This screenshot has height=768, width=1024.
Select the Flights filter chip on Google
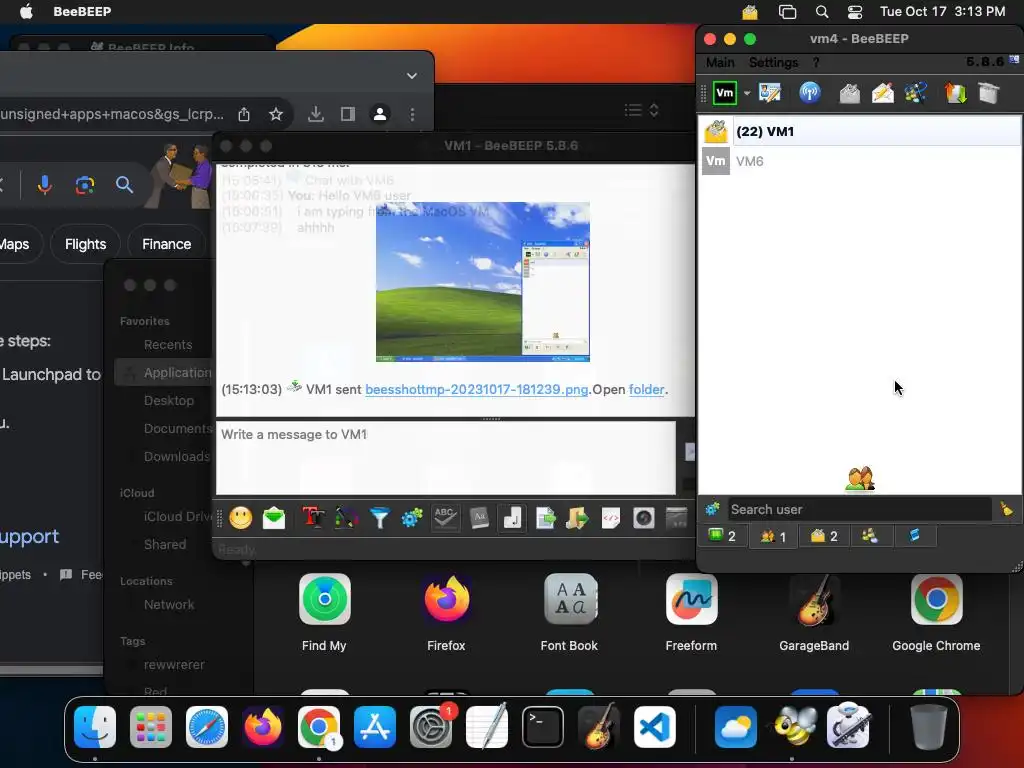[86, 244]
